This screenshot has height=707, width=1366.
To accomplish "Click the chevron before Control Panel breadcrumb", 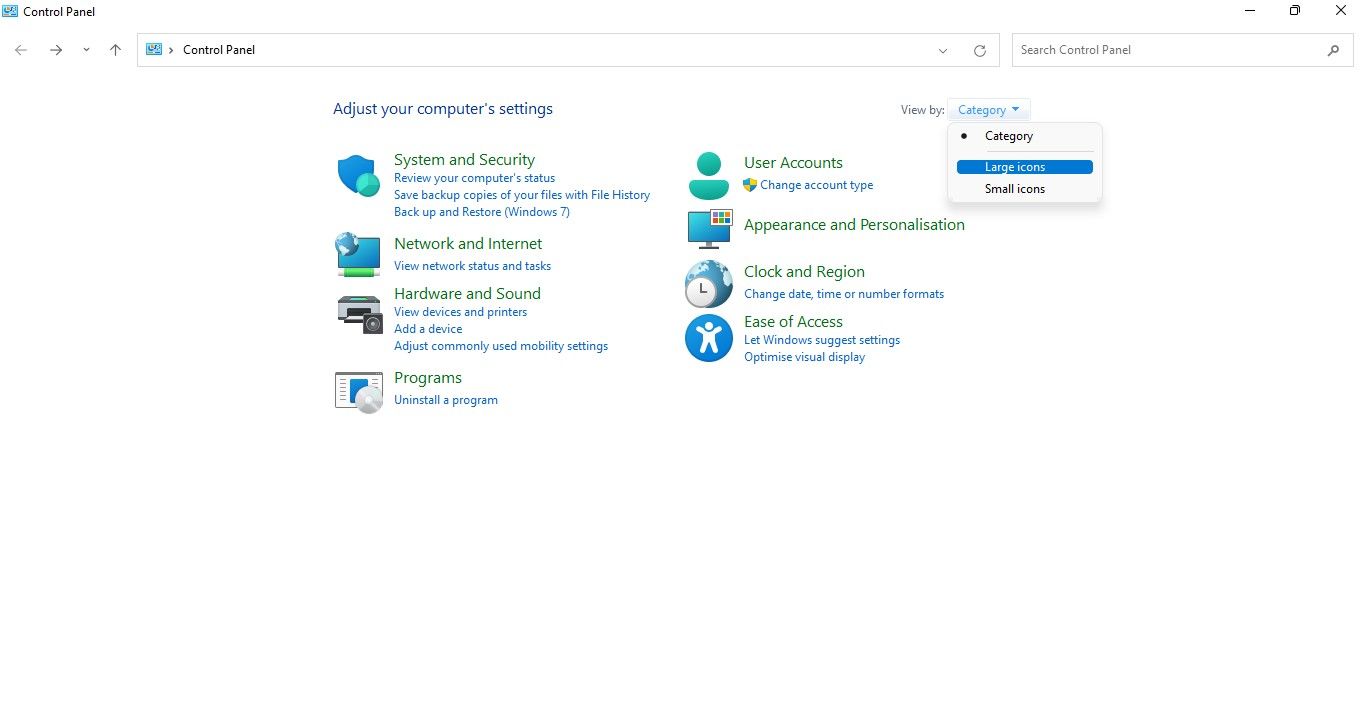I will pos(172,50).
